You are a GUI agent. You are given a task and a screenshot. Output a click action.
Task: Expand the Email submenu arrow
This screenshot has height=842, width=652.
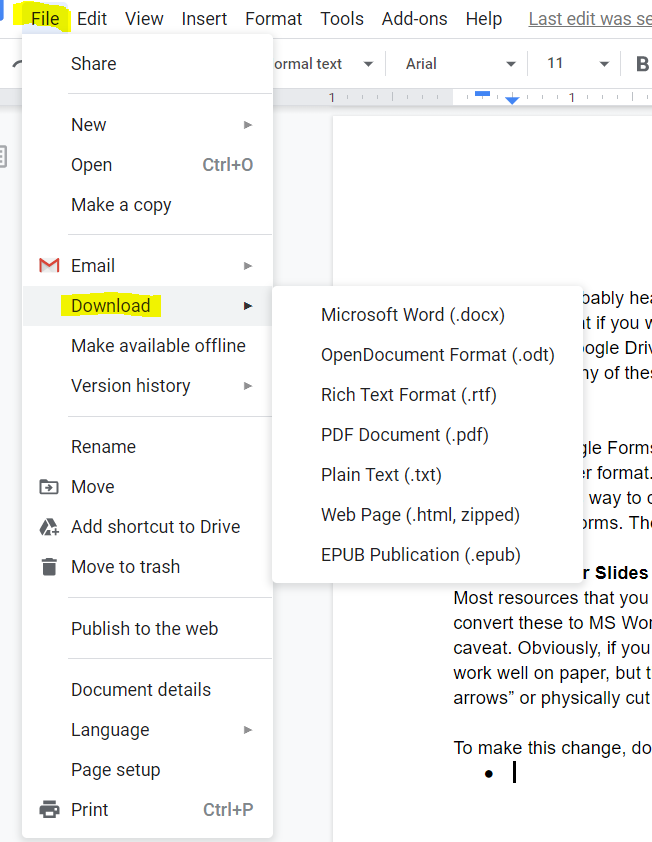point(248,265)
